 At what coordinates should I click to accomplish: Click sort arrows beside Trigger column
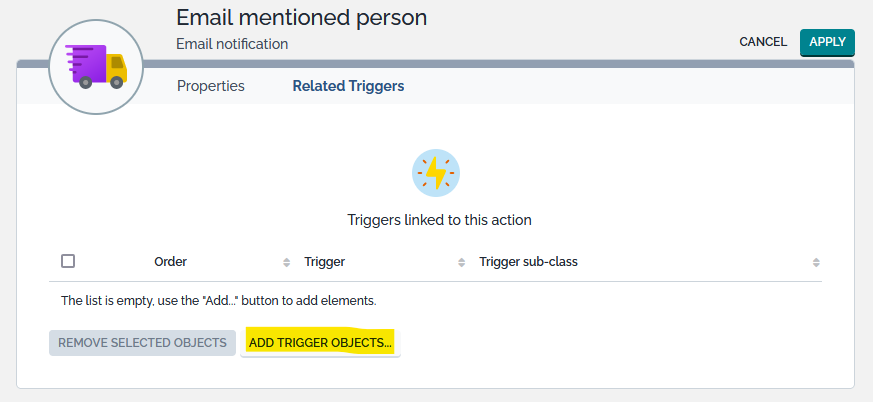coord(461,262)
